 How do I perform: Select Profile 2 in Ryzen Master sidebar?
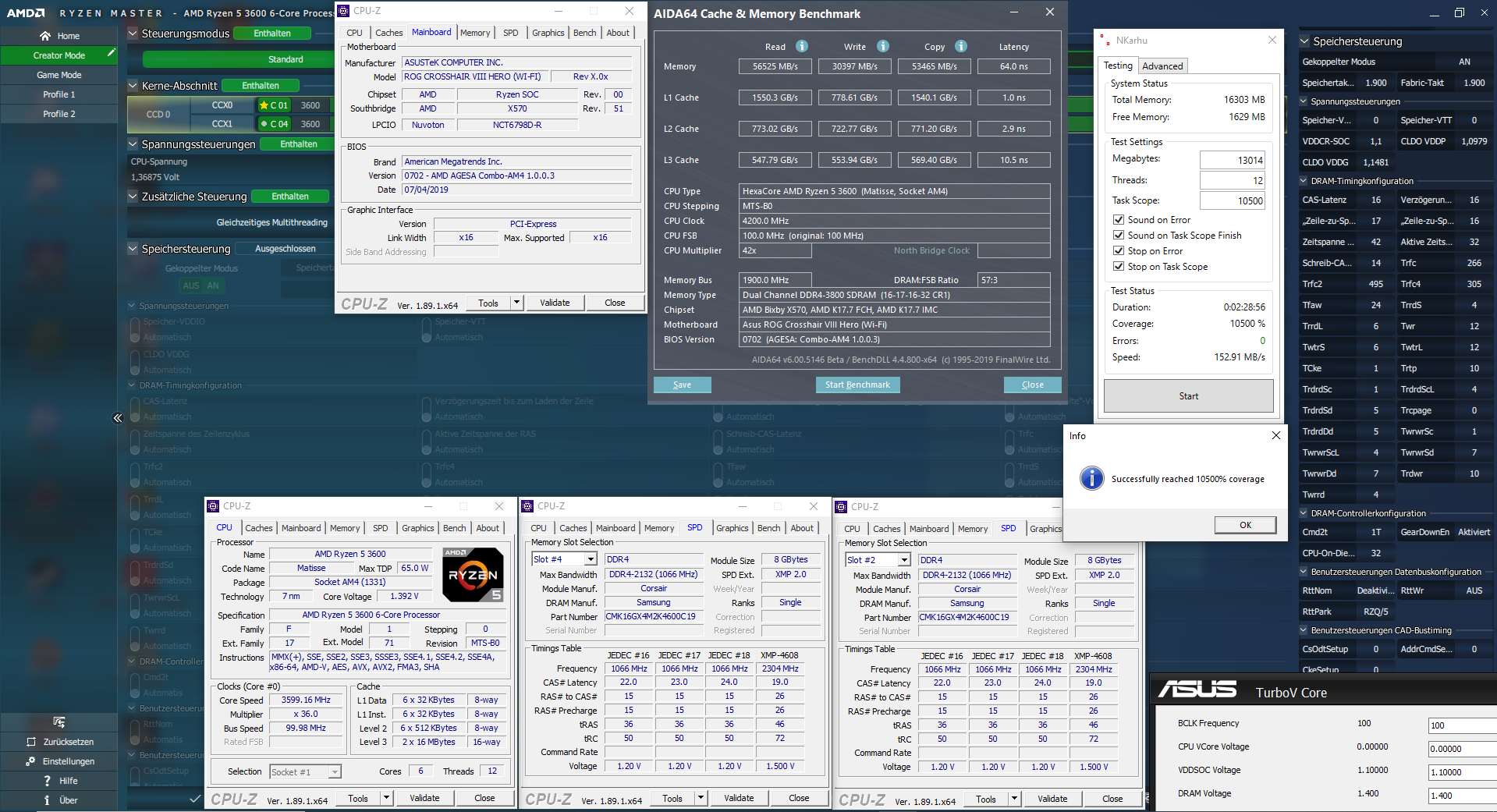pos(59,114)
